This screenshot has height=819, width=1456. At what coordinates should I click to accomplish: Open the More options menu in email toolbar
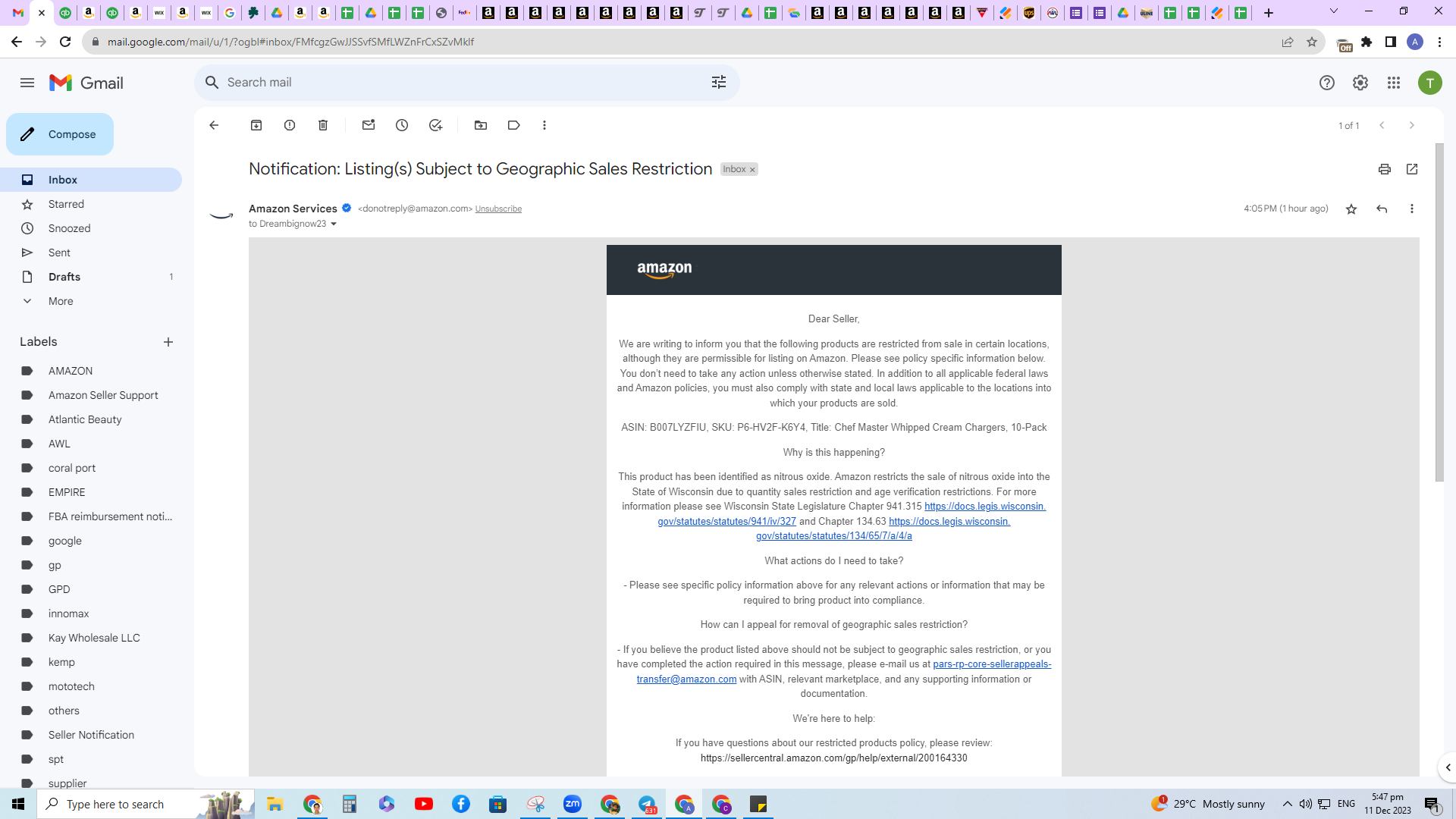(x=544, y=125)
